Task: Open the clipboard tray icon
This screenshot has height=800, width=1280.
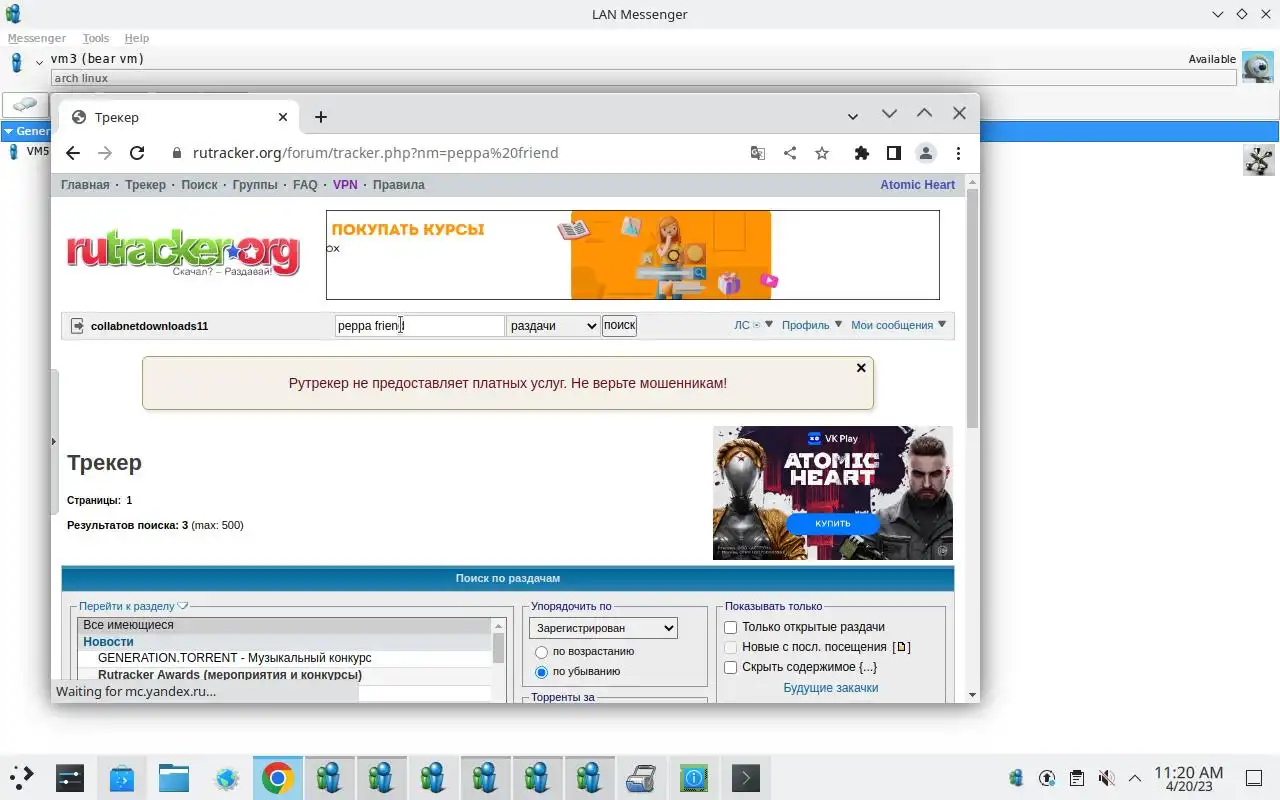Action: pyautogui.click(x=1076, y=777)
